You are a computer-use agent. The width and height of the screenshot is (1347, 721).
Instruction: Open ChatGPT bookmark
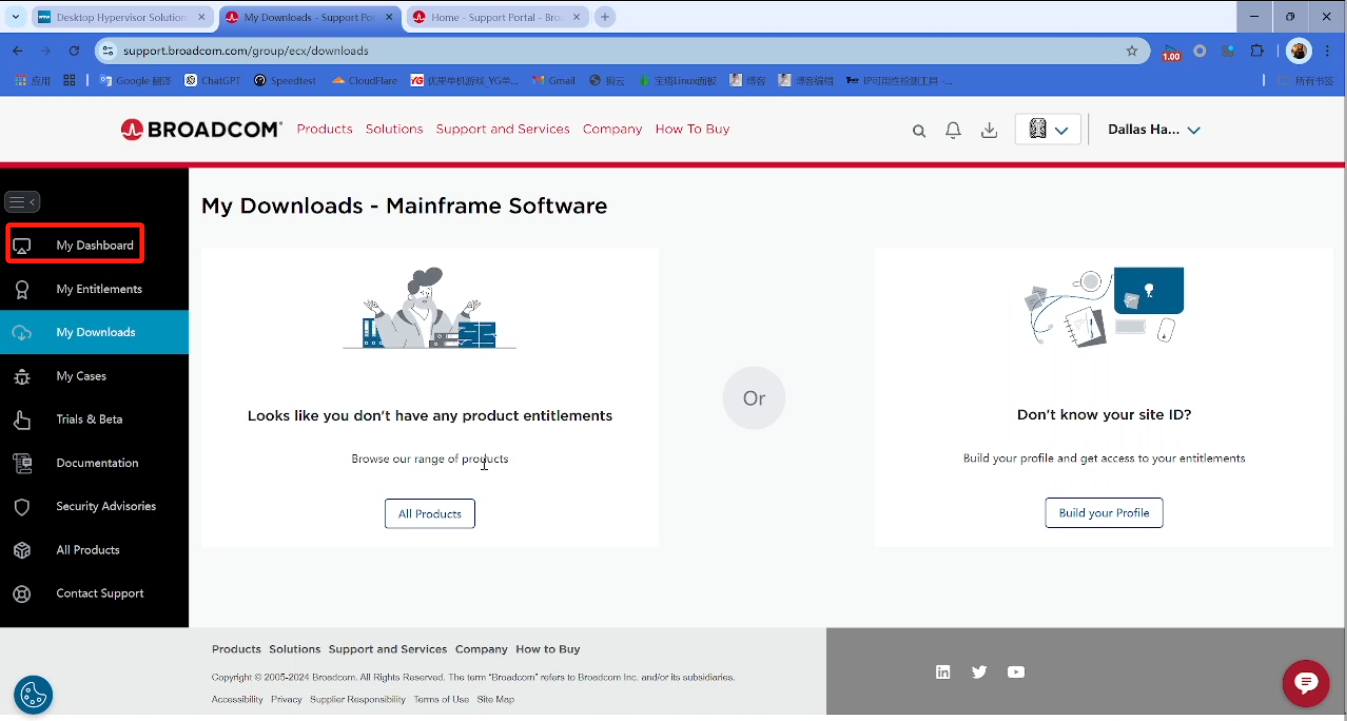pos(213,81)
